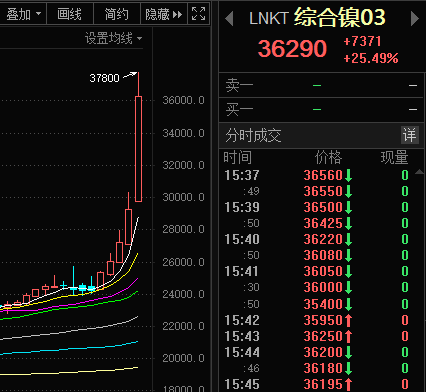Click the 买一 bid quote row
The image size is (426, 392).
(321, 109)
